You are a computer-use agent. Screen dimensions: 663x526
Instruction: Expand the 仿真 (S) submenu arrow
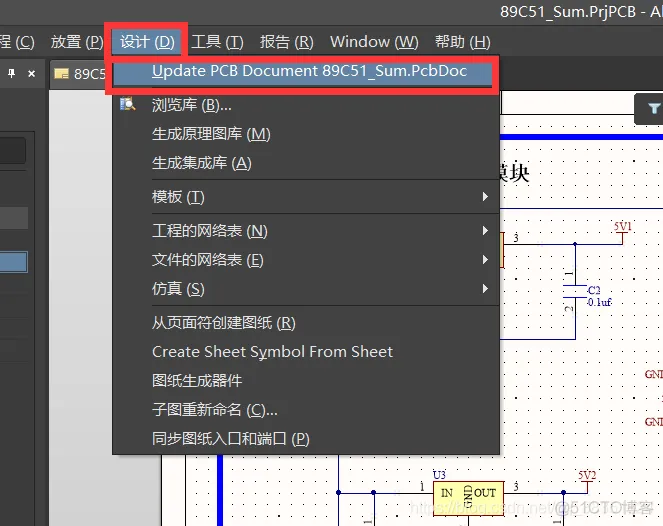[x=485, y=288]
